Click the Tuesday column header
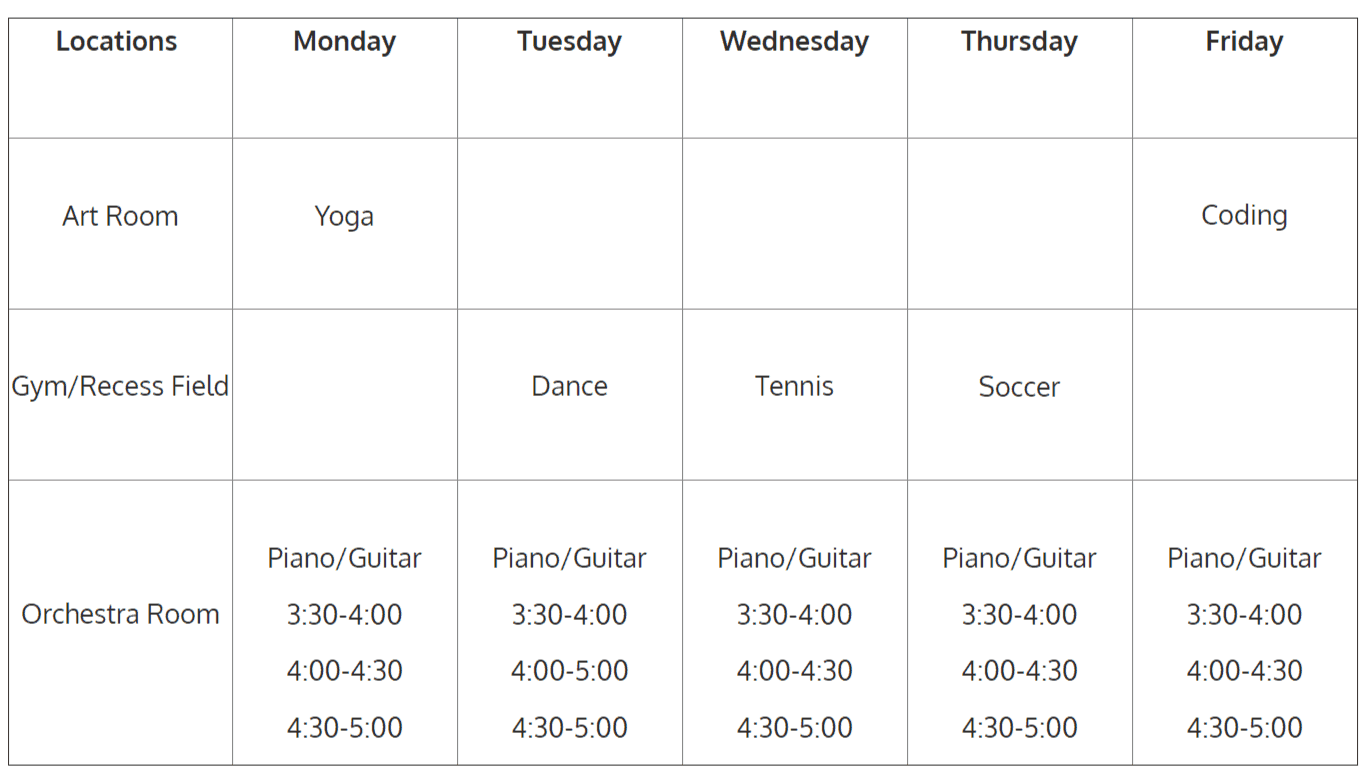The height and width of the screenshot is (771, 1362). [x=569, y=42]
